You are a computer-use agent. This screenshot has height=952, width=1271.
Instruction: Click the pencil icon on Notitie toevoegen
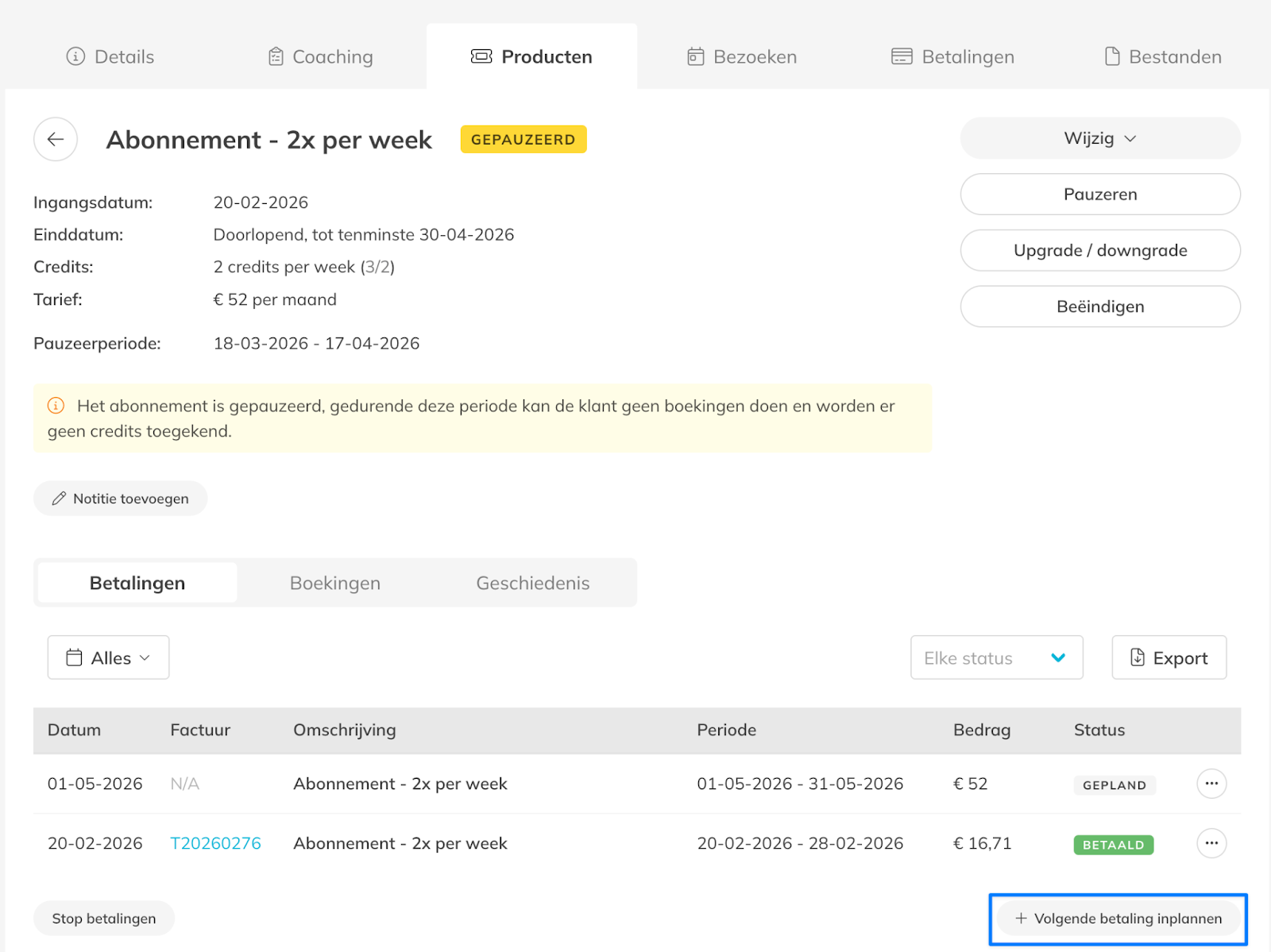click(59, 499)
